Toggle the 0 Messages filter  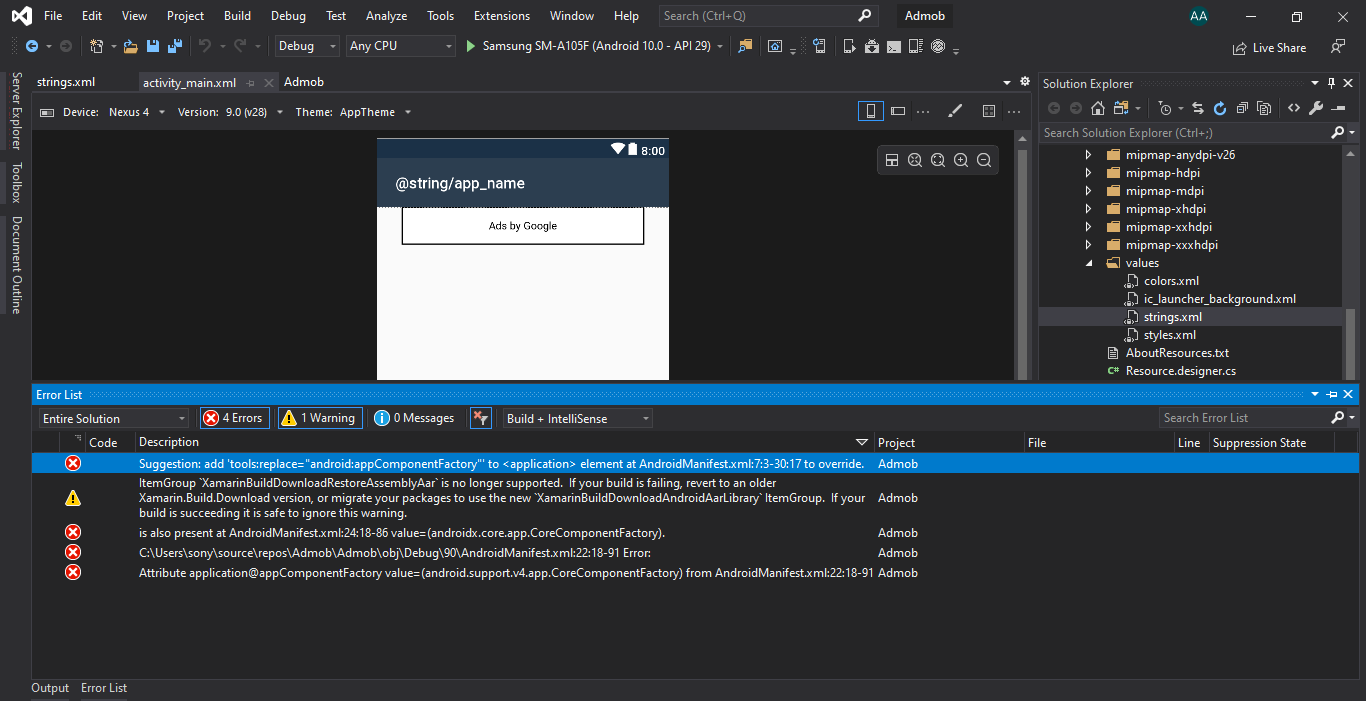point(416,418)
